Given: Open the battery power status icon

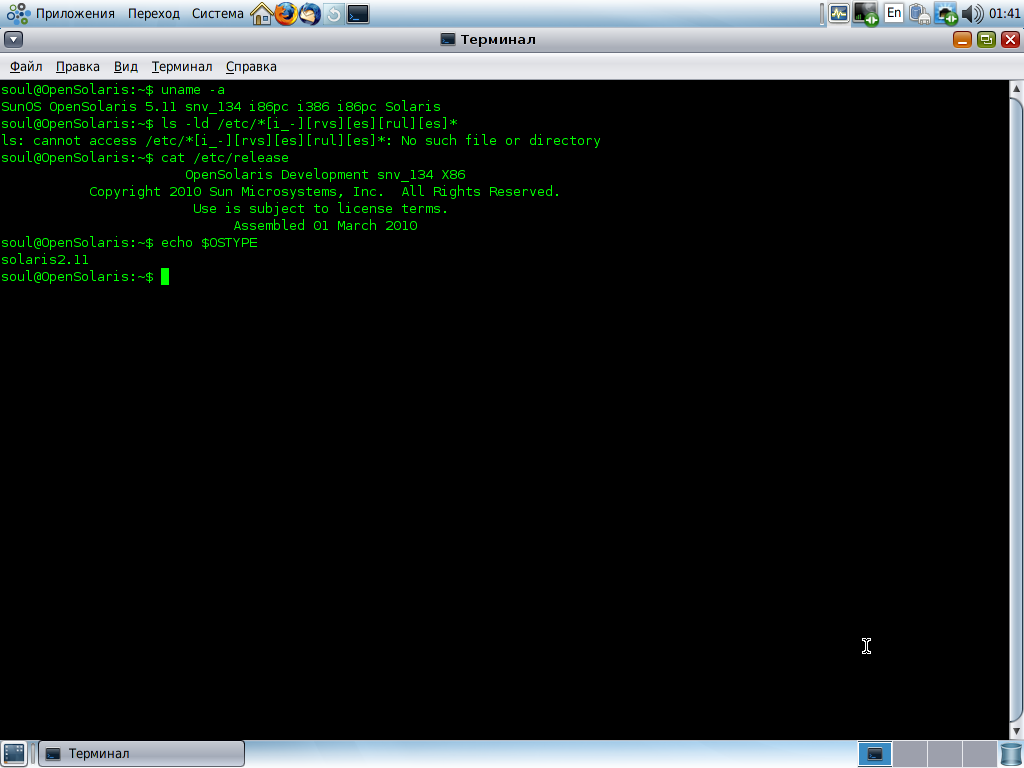Looking at the screenshot, I should pos(920,14).
